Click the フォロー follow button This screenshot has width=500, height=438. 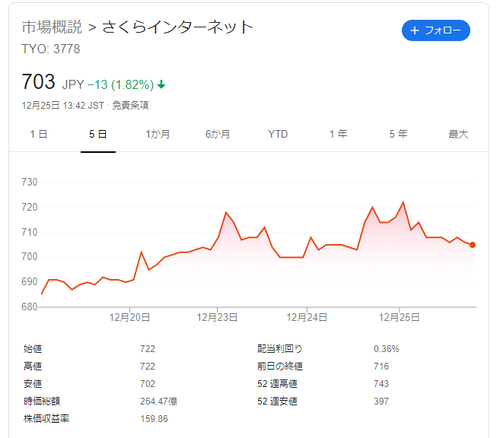point(436,30)
